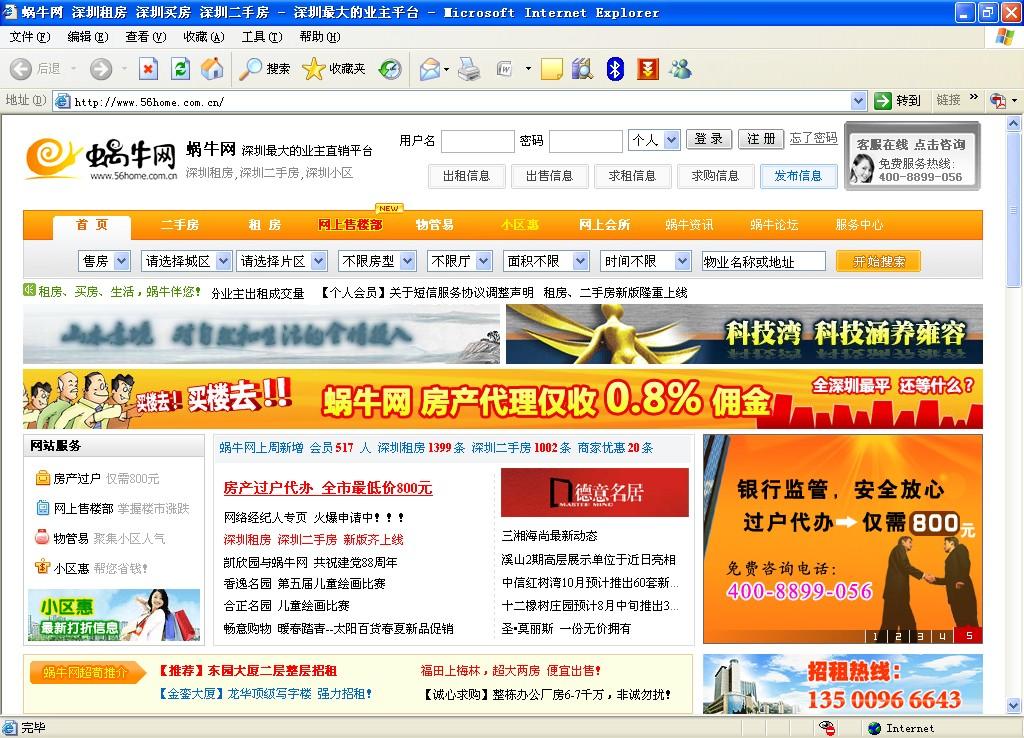Click the Edit with Word icon
1024x738 pixels.
(505, 69)
